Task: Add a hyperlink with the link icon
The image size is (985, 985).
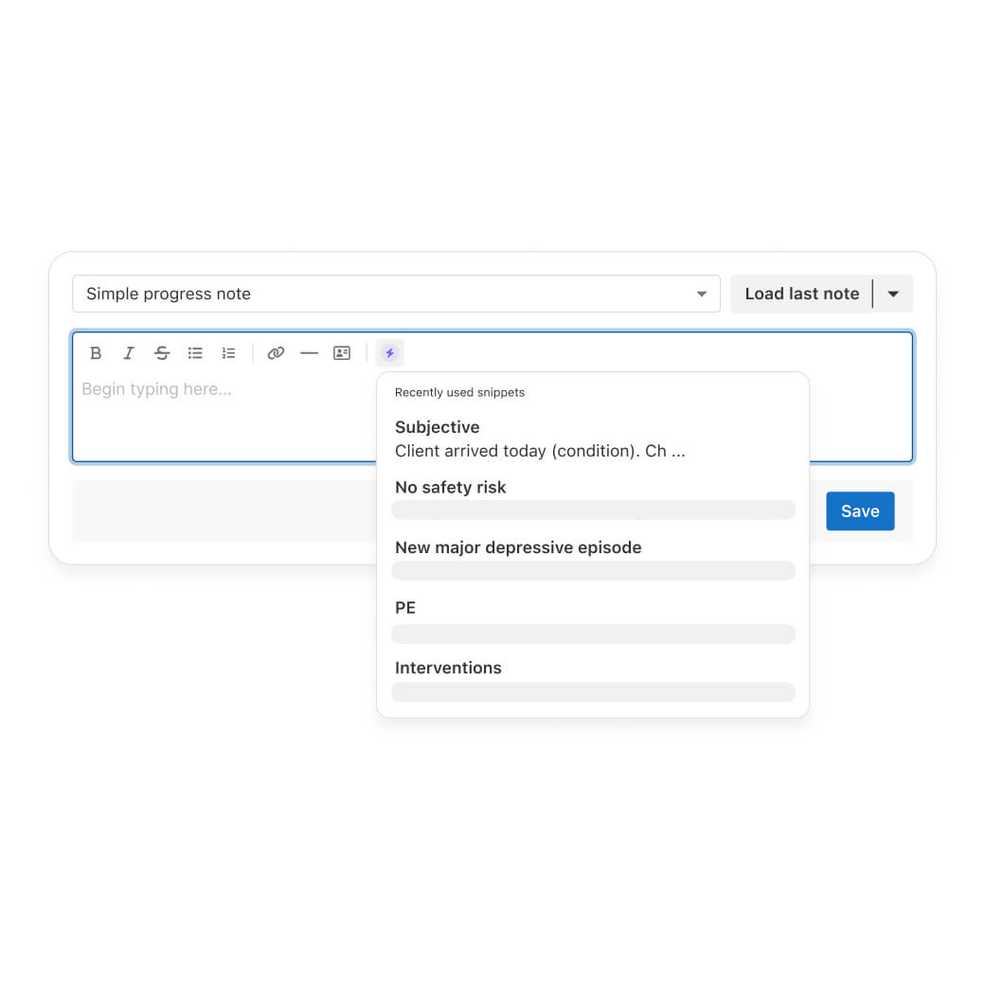Action: (276, 353)
